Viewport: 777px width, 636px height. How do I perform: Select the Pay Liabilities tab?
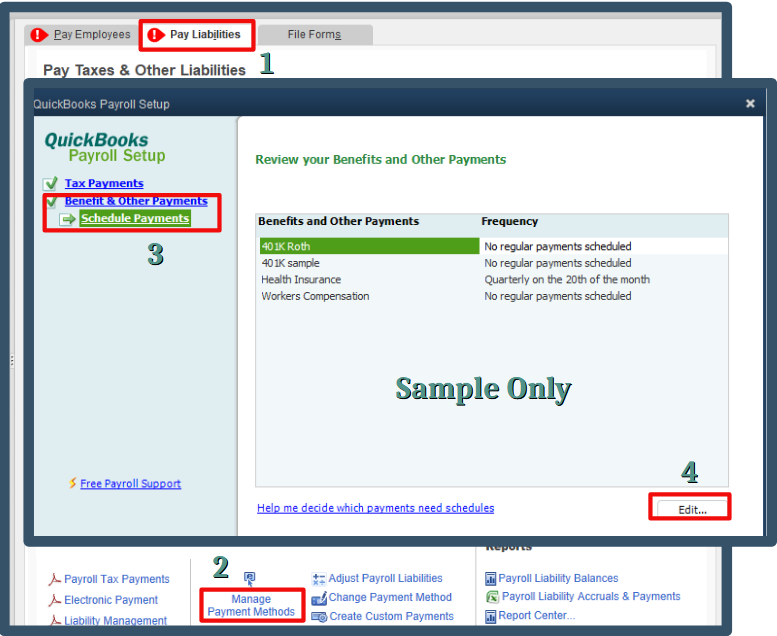(x=197, y=35)
